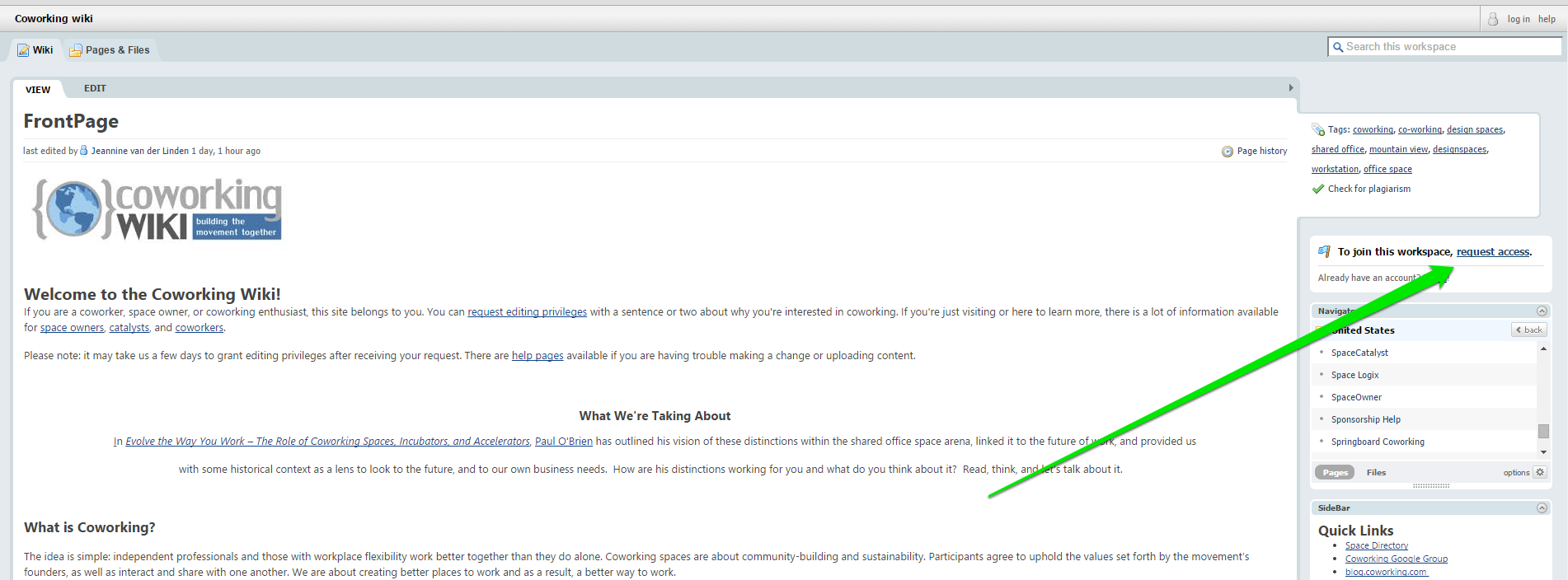Click the join workspace flag icon
The width and height of the screenshot is (1568, 580).
pyautogui.click(x=1324, y=251)
